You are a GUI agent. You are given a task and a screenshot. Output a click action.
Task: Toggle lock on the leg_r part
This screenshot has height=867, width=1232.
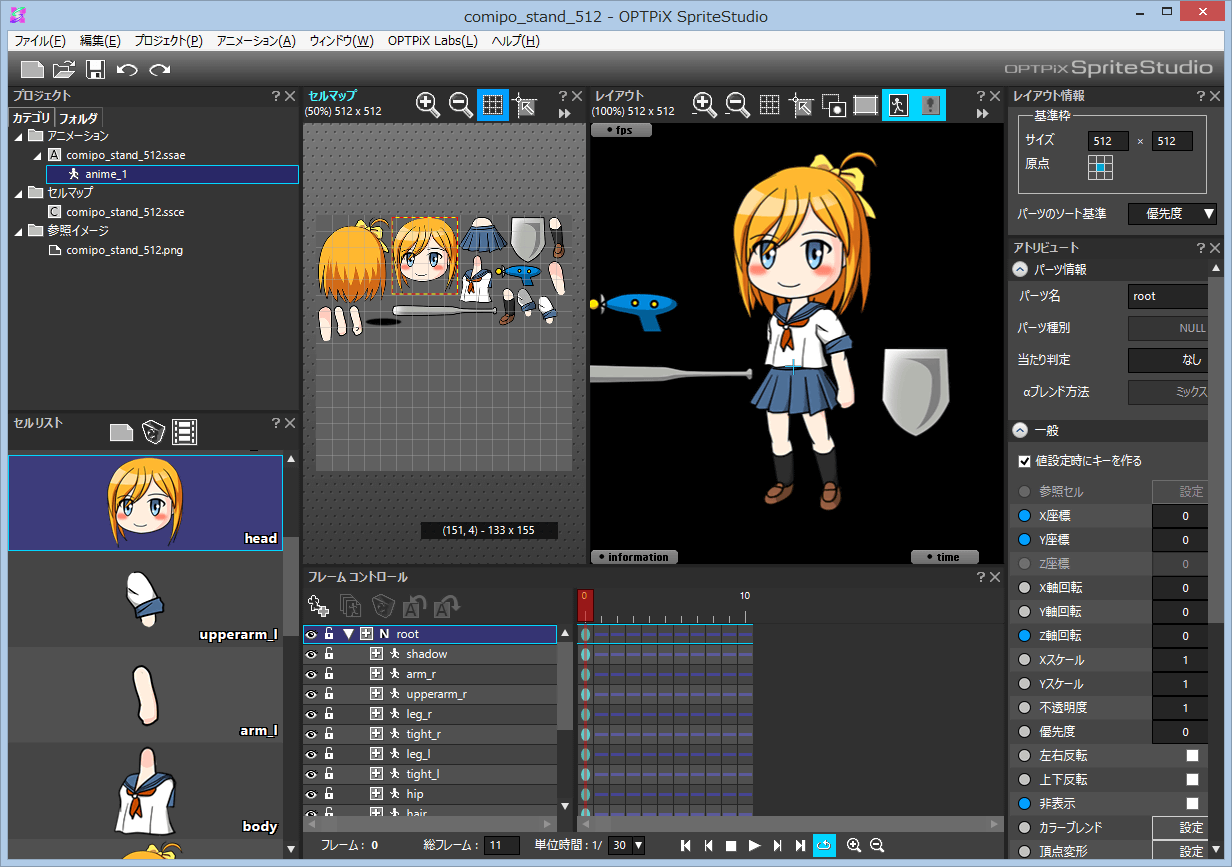coord(329,714)
